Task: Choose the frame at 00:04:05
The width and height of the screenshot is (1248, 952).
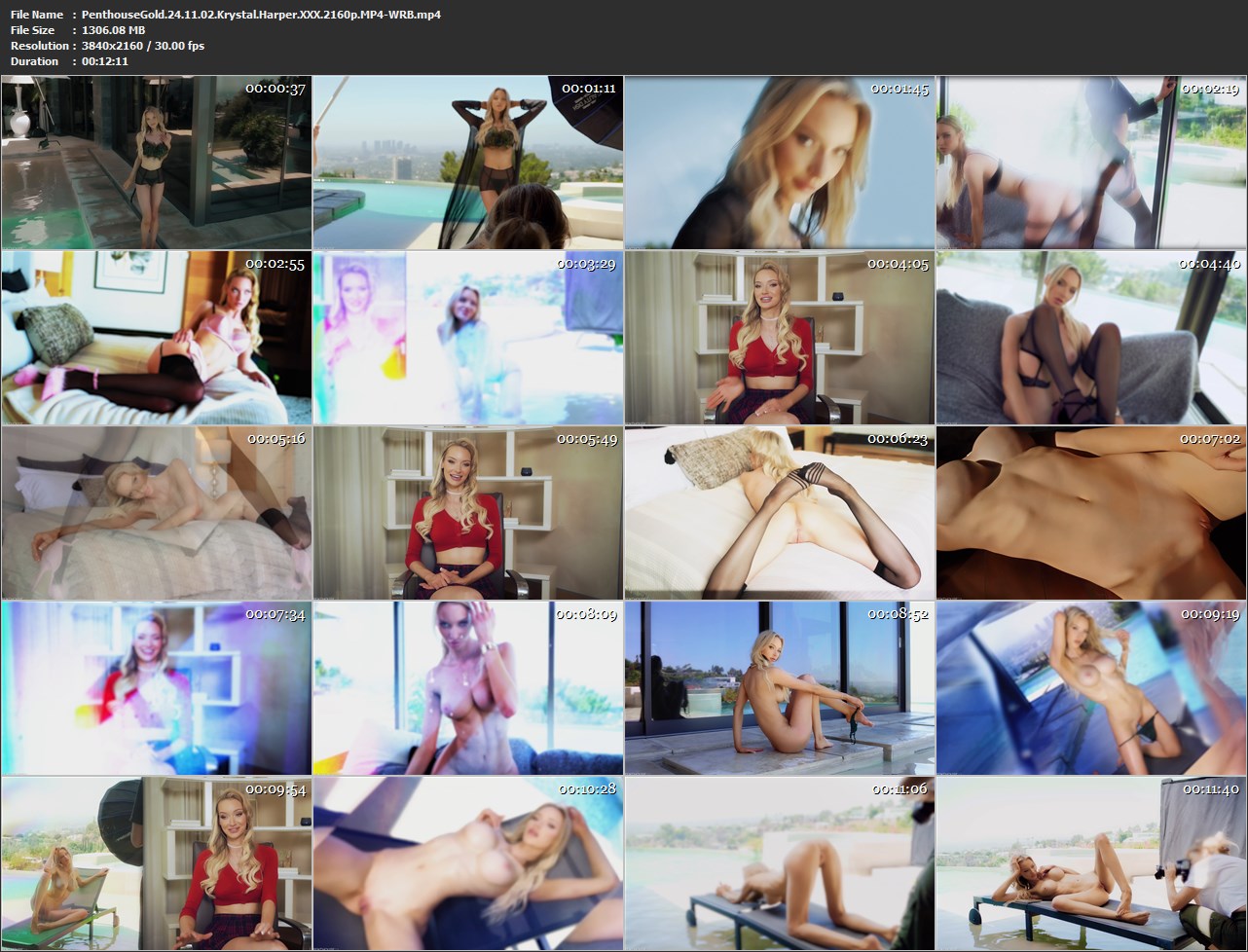Action: pyautogui.click(x=780, y=338)
